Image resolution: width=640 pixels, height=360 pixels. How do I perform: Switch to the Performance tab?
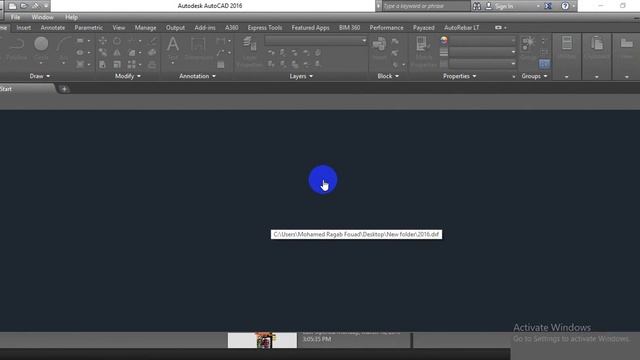pyautogui.click(x=386, y=28)
